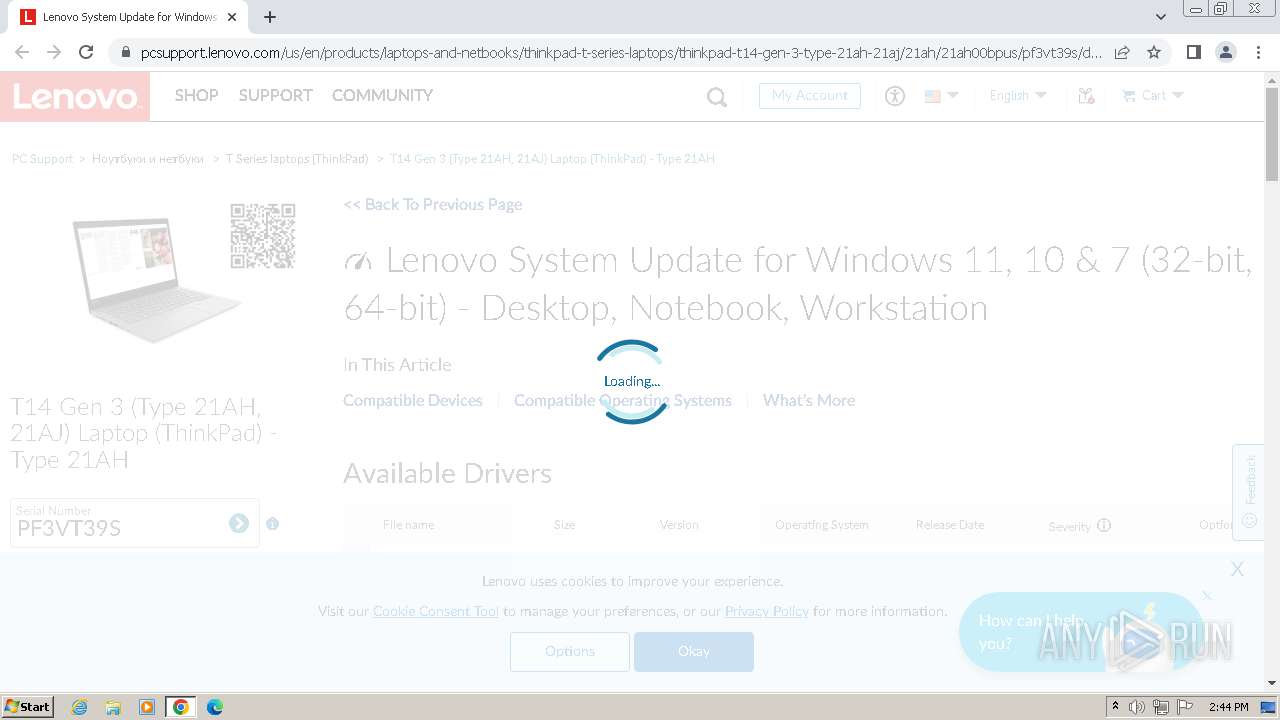Screen dimensions: 1280x720
Task: Open File Explorer from taskbar
Action: point(113,707)
